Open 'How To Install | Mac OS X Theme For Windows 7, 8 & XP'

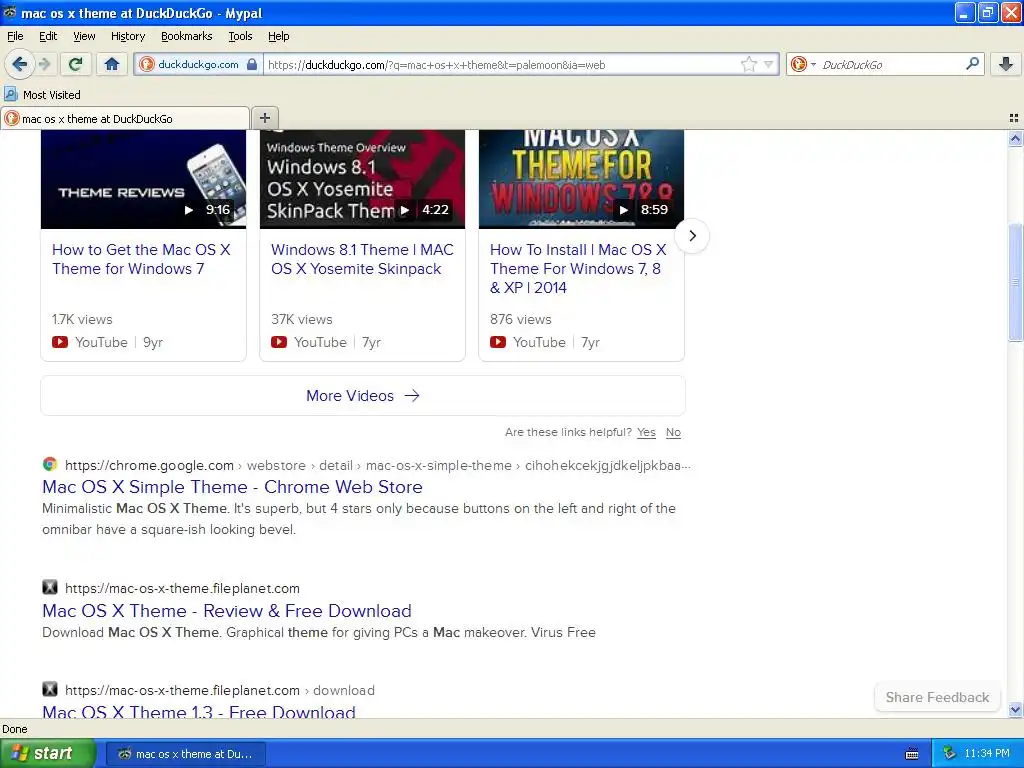tap(578, 268)
